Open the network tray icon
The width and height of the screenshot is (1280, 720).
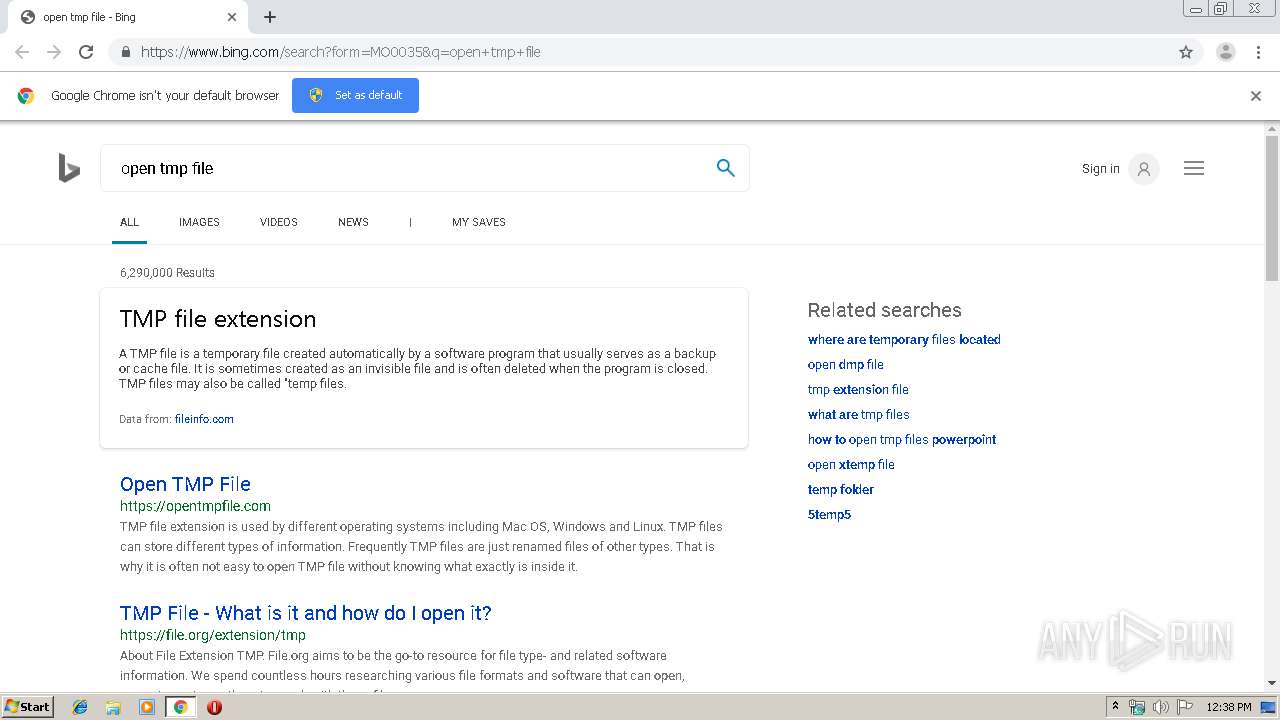tap(1137, 707)
